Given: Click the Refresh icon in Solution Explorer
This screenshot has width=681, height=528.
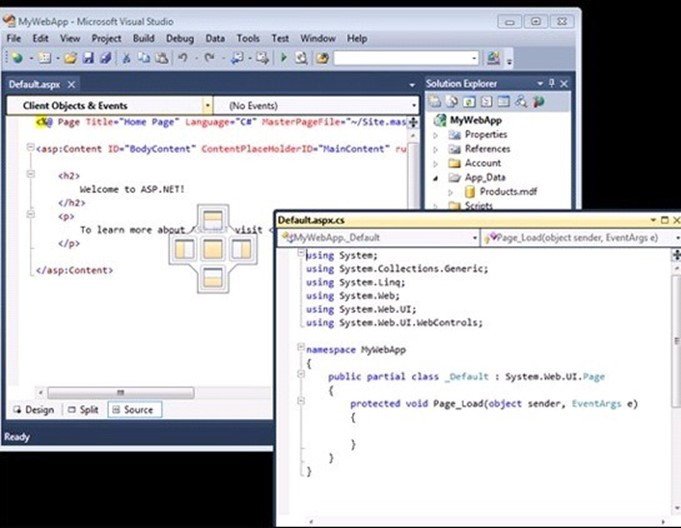Looking at the screenshot, I should pyautogui.click(x=469, y=102).
